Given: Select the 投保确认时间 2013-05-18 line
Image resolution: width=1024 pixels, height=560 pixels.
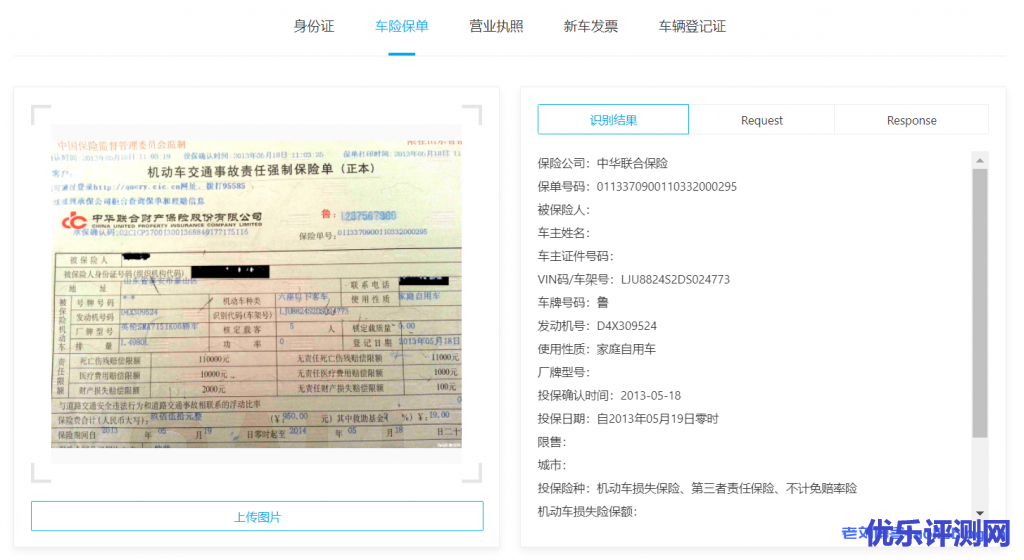Looking at the screenshot, I should 609,396.
